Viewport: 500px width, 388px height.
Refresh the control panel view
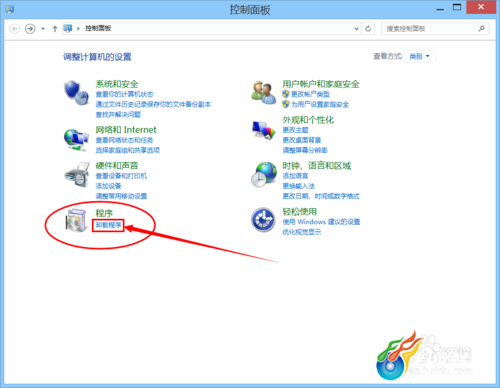pyautogui.click(x=368, y=29)
